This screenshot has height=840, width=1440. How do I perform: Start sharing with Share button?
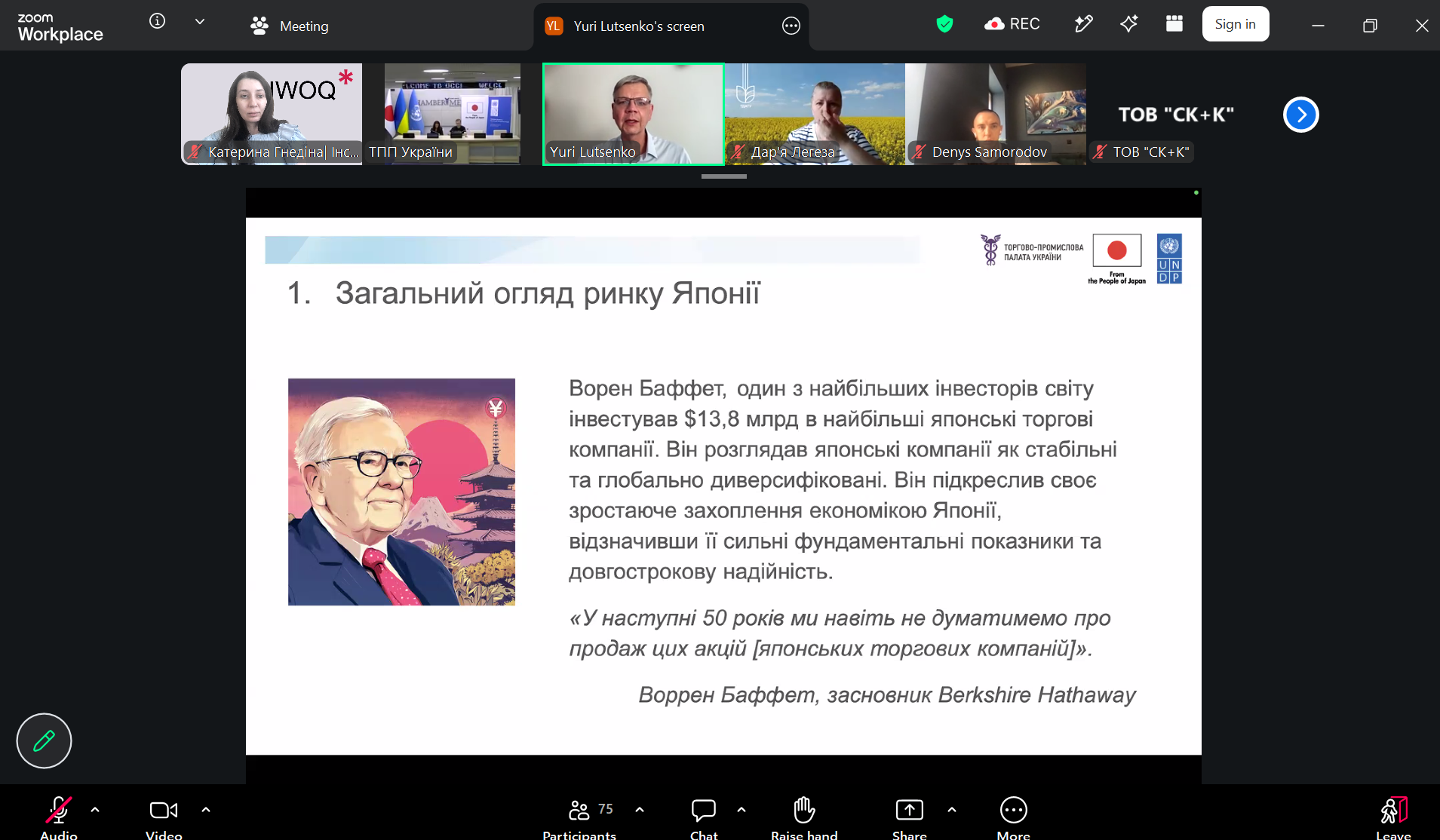[910, 817]
